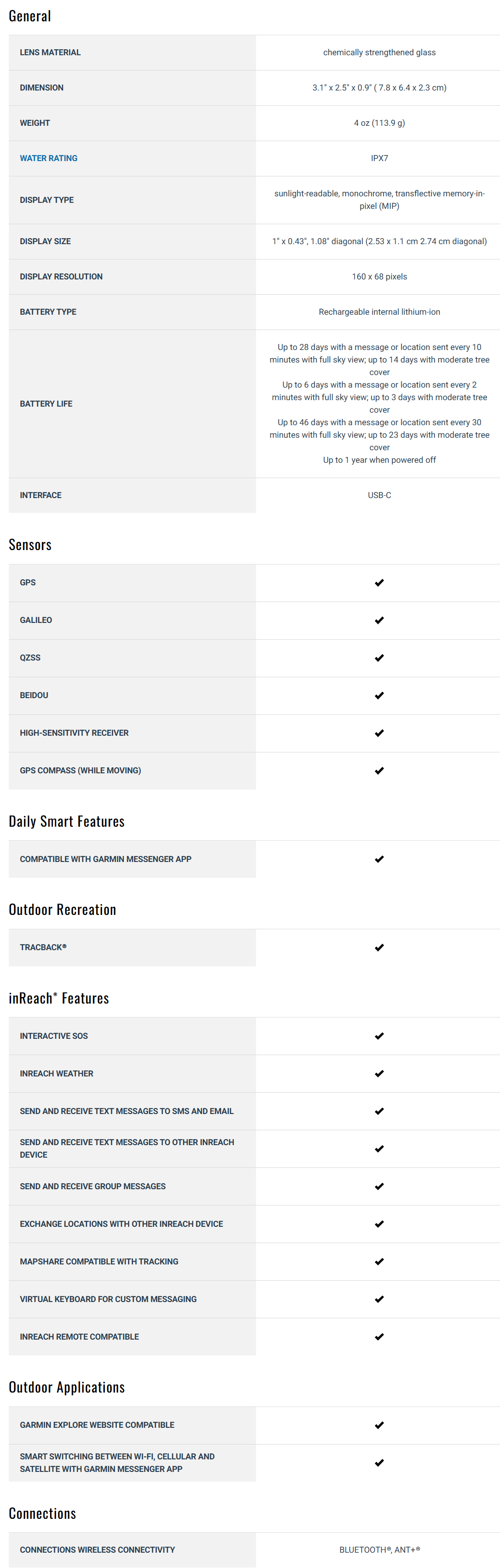Select the BATTERY LIFE label
This screenshot has width=500, height=1568.
tap(45, 403)
